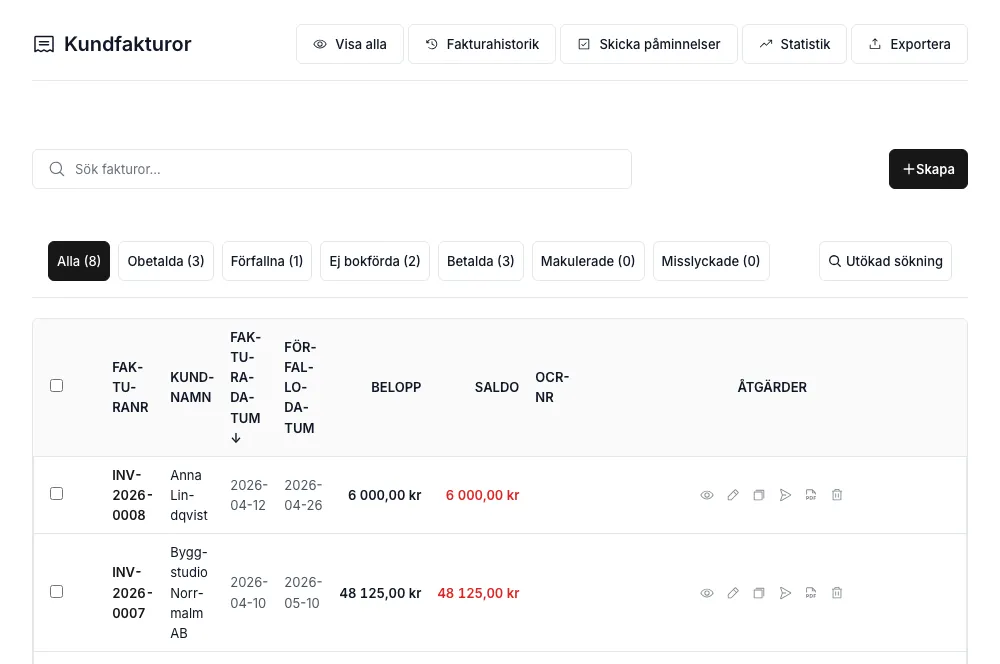Click the +Skapa button
This screenshot has width=1000, height=664.
928,169
